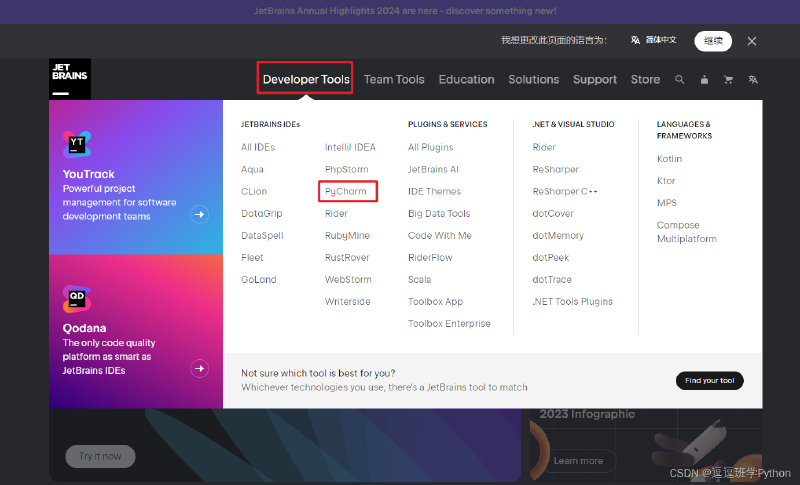Open the Education menu
The image size is (800, 485).
466,80
